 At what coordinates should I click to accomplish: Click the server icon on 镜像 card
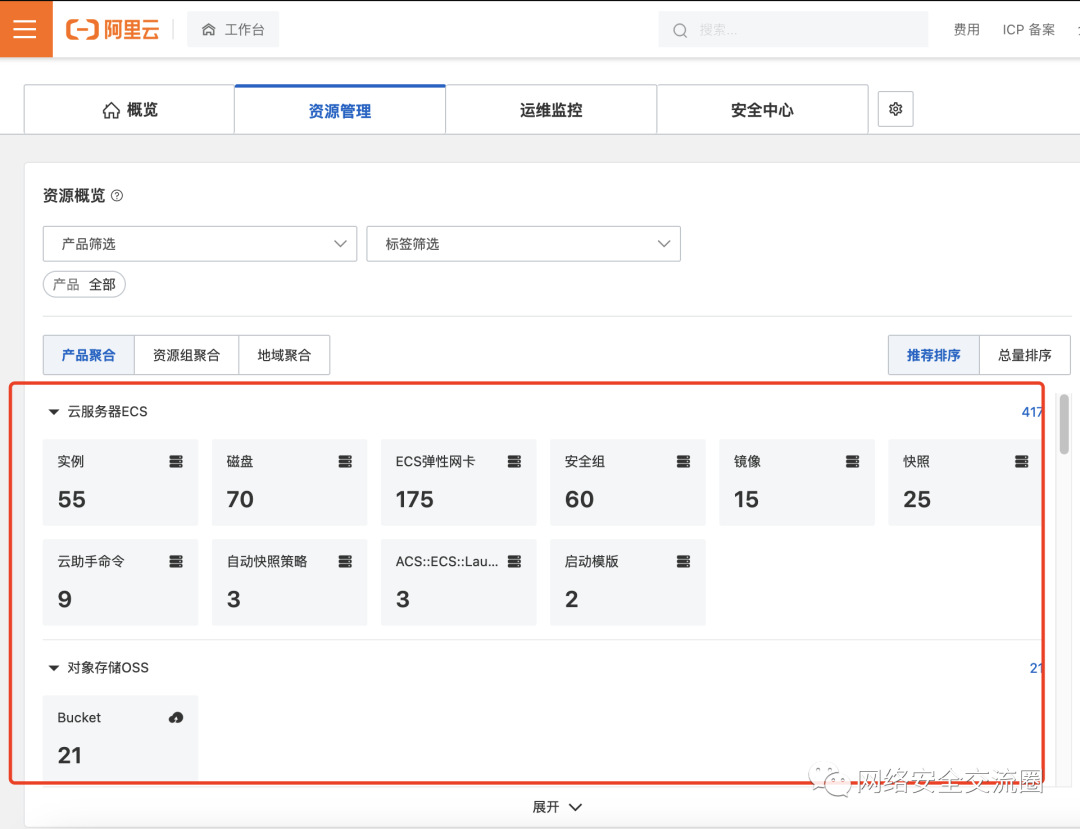(x=853, y=461)
